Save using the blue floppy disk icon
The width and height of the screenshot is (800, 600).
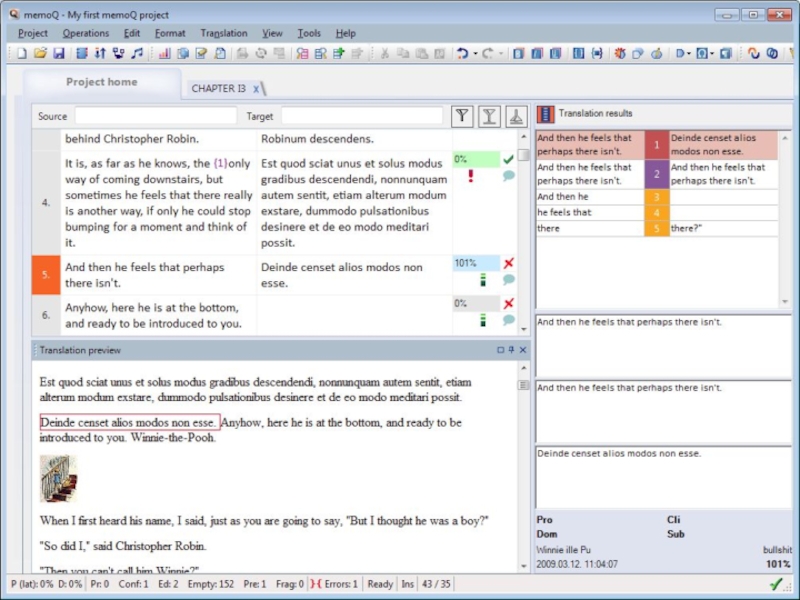(x=59, y=53)
